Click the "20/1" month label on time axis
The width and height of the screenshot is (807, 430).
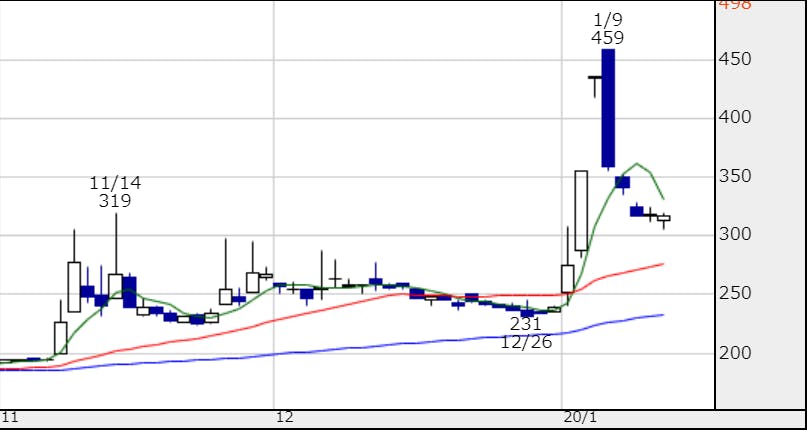[x=581, y=417]
